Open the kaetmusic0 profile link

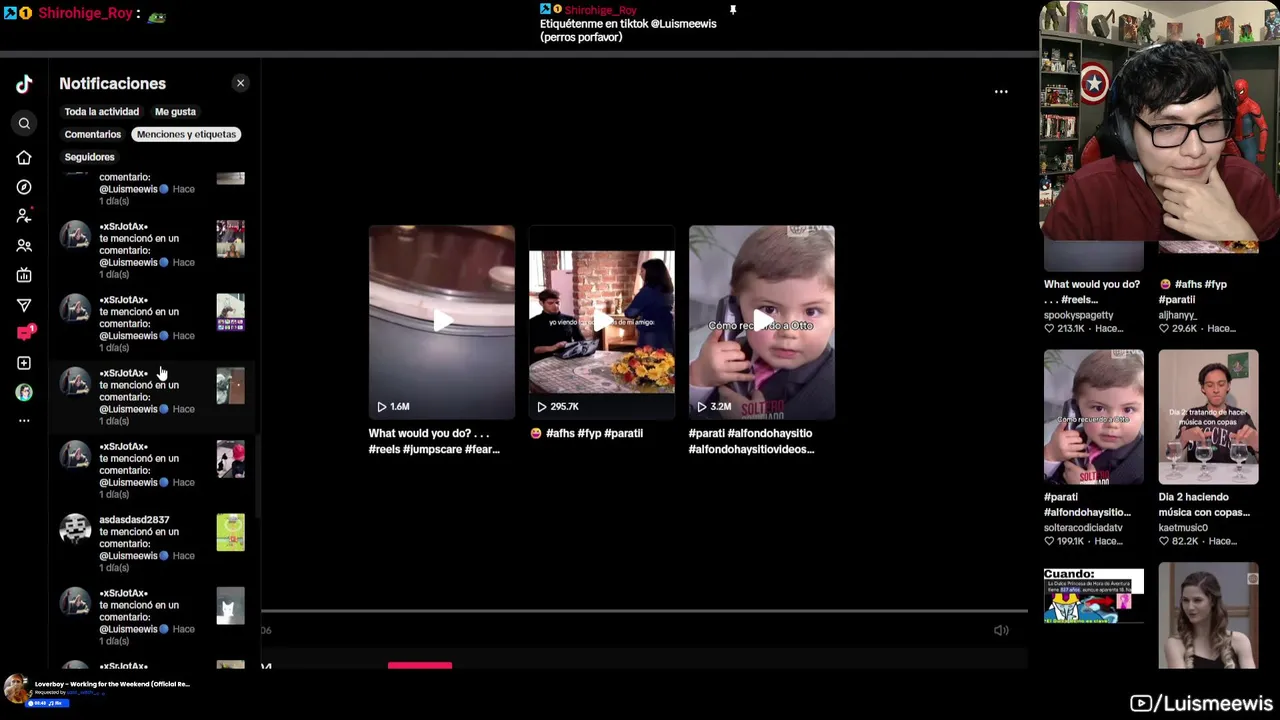[x=1183, y=528]
